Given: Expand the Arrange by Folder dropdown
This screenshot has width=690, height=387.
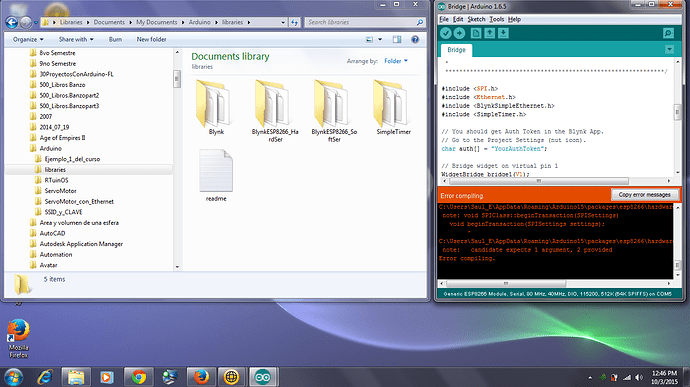Looking at the screenshot, I should [396, 61].
